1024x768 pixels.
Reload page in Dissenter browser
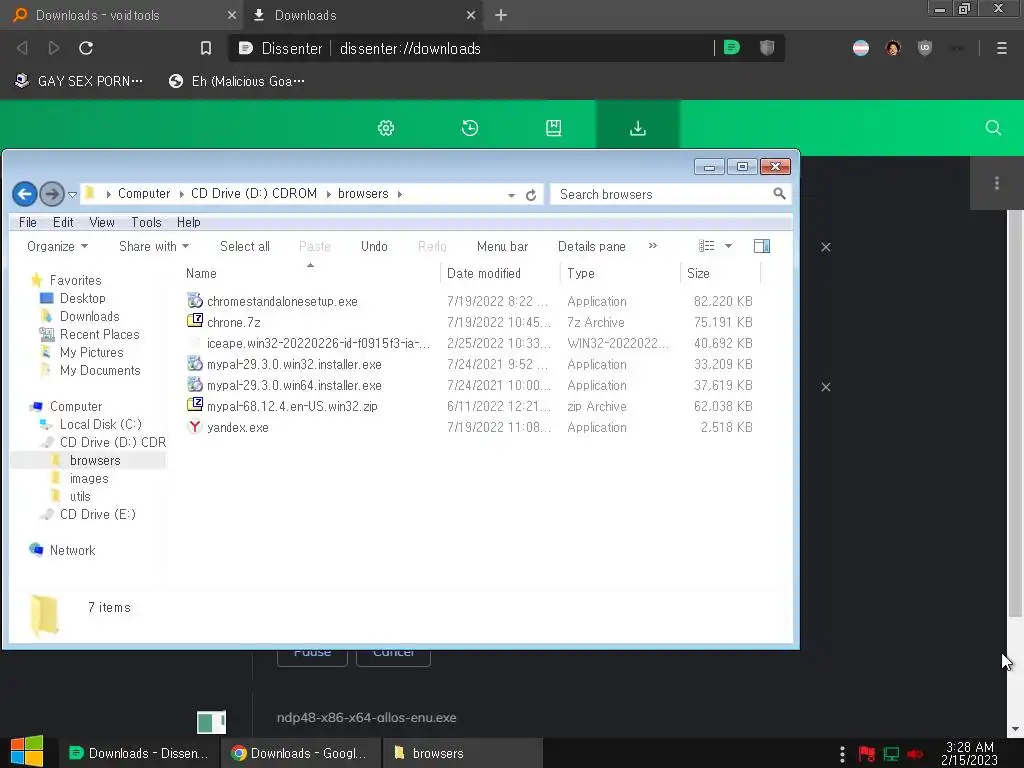point(86,48)
